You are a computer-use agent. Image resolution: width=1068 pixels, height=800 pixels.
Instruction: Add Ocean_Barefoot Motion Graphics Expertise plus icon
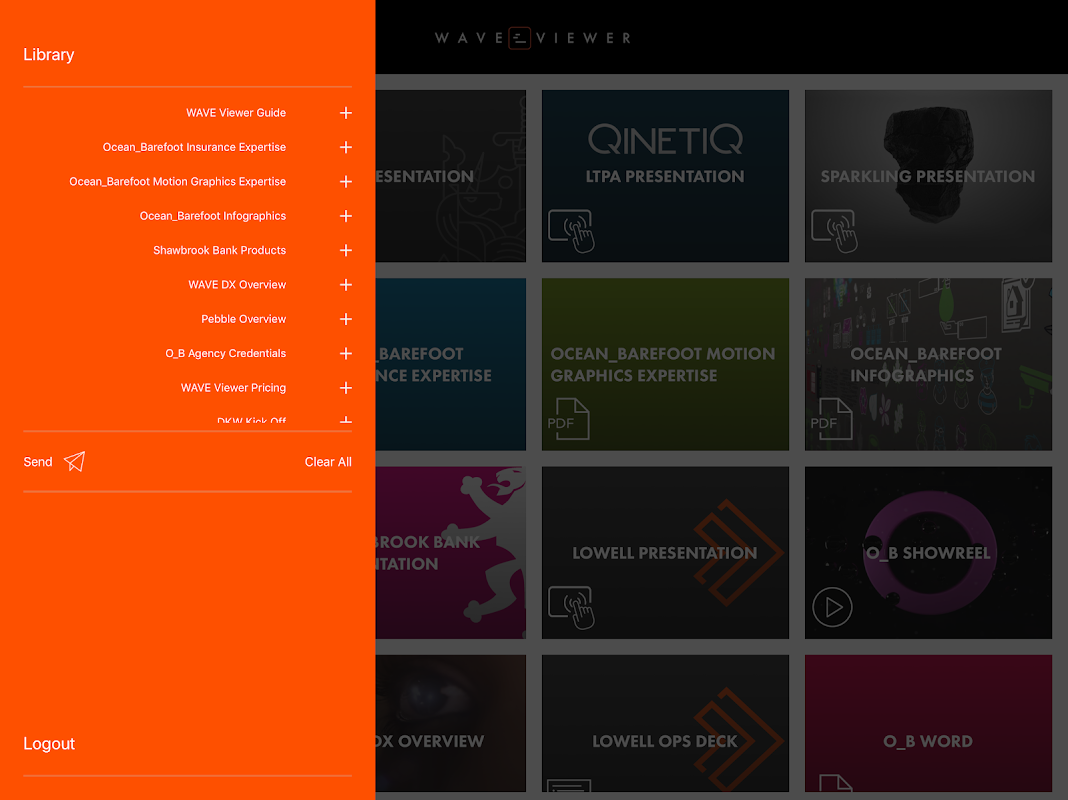(x=346, y=182)
